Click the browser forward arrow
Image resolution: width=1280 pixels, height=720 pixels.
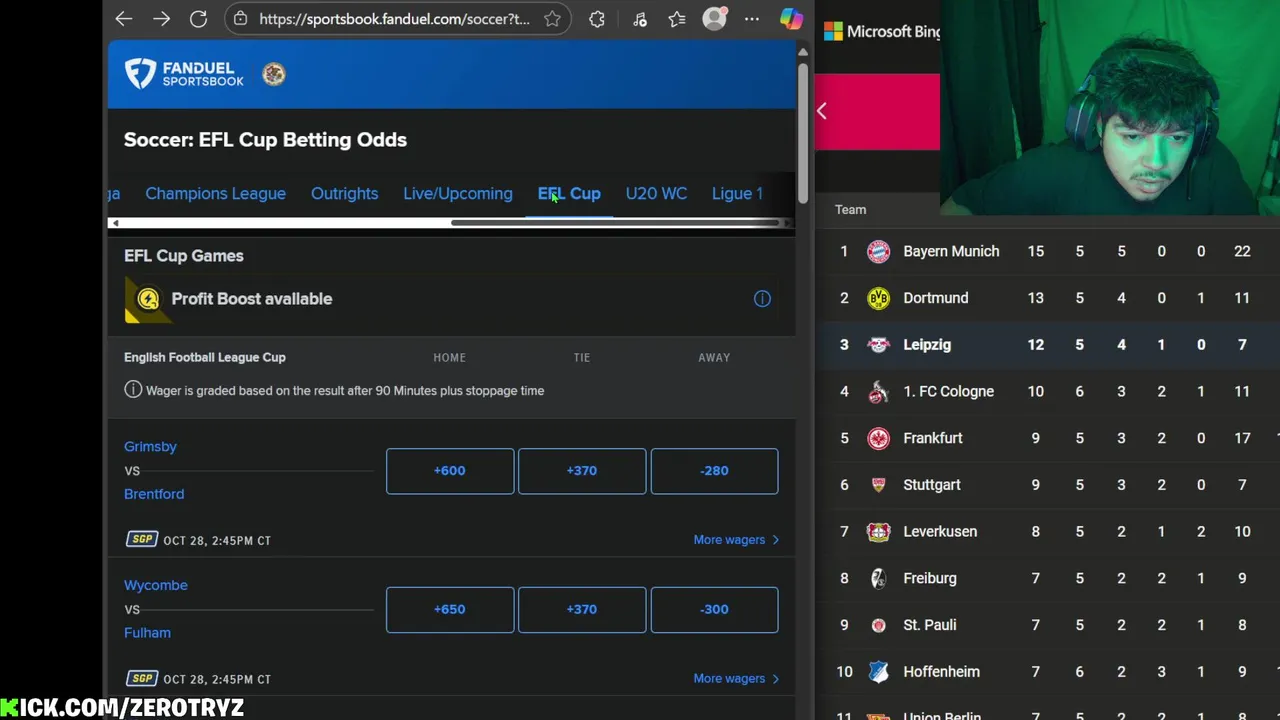[161, 18]
